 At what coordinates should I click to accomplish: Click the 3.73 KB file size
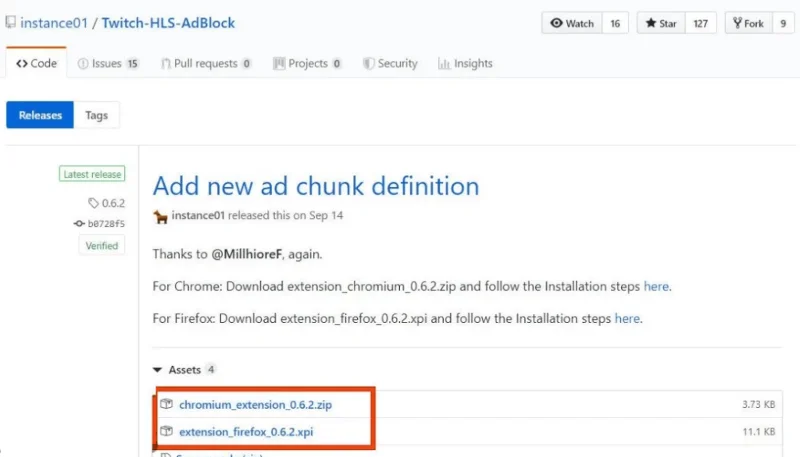(759, 404)
